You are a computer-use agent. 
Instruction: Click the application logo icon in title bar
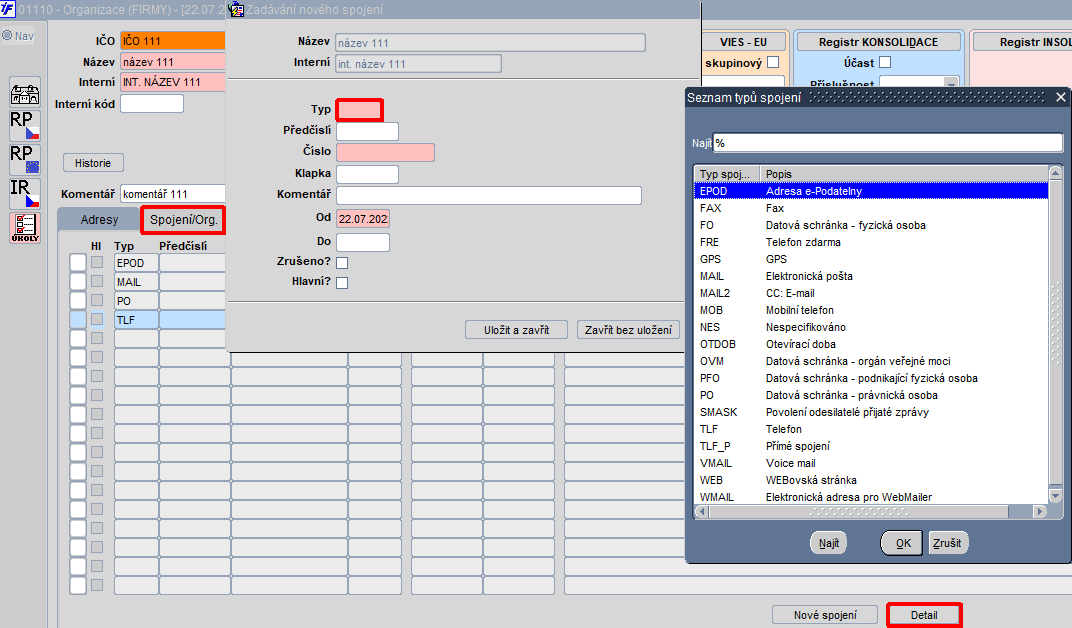[x=8, y=9]
